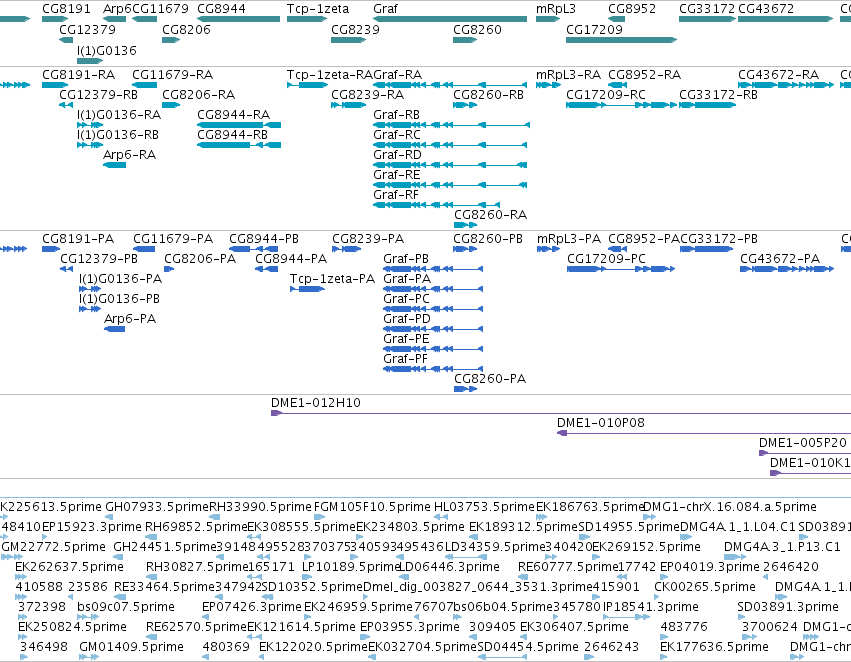Image resolution: width=851 pixels, height=662 pixels.
Task: Select the mRpL3-RA transcript label
Action: point(568,74)
